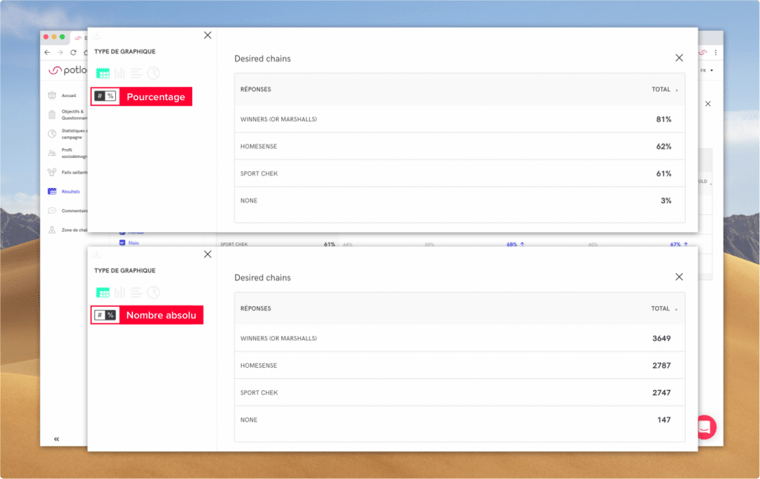
Task: Select horizontal bar chart in percentage panel
Action: click(137, 73)
